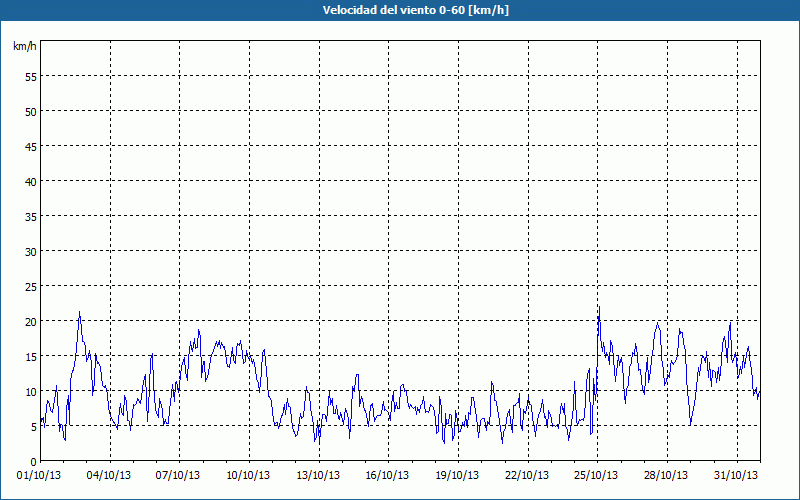Click the wind speed peak just after 25/10/13
Viewport: 800px width, 500px height.
pos(599,307)
